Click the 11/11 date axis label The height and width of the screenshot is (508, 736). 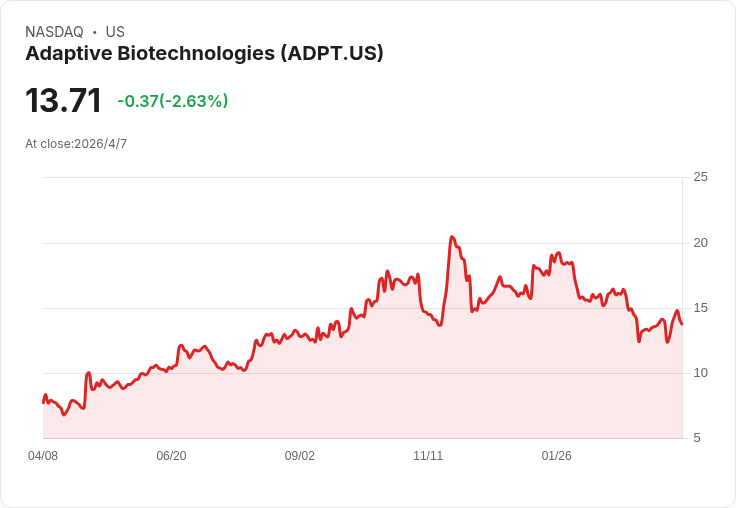tap(428, 456)
